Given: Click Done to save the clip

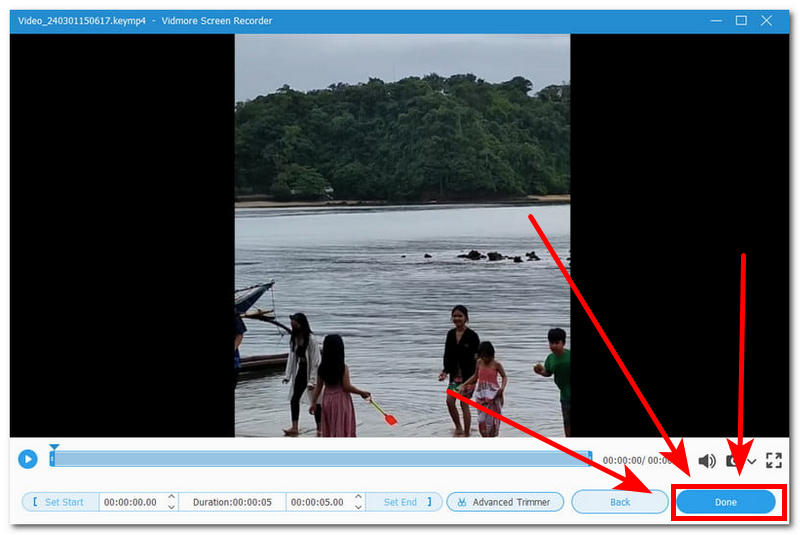Looking at the screenshot, I should (x=726, y=502).
